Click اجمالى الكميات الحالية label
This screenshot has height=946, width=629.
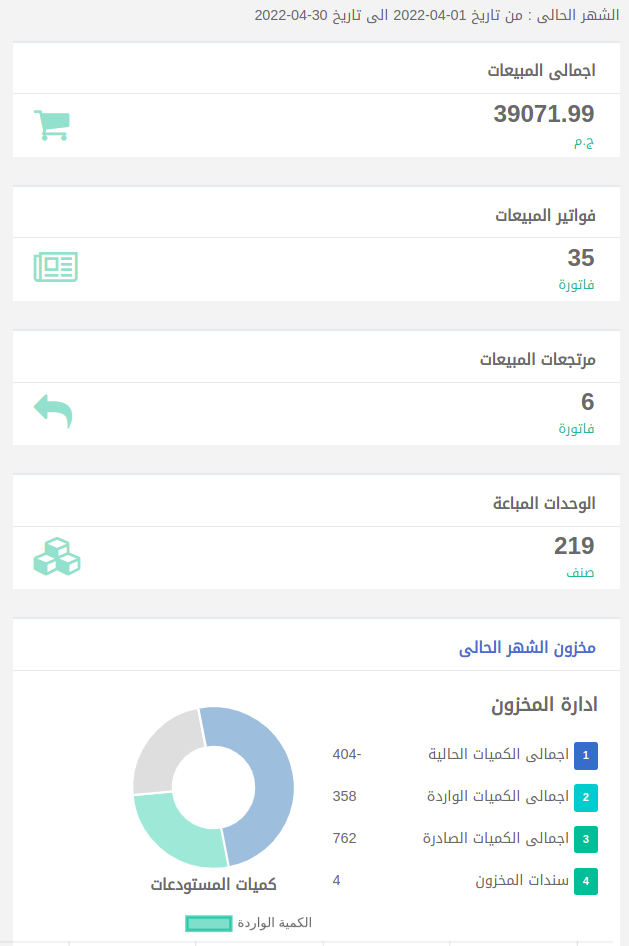coord(499,754)
